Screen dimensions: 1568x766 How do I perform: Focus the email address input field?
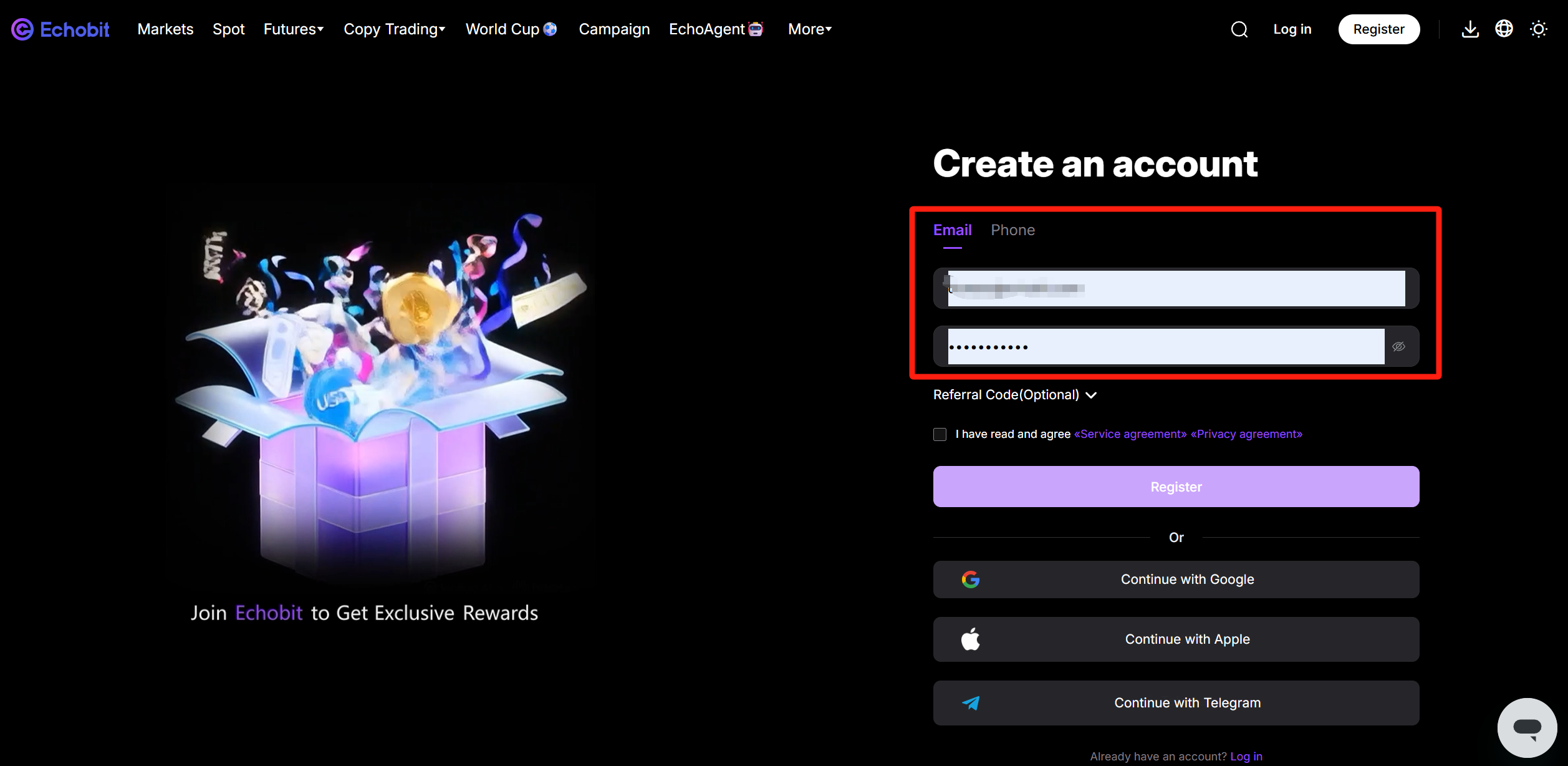point(1176,288)
